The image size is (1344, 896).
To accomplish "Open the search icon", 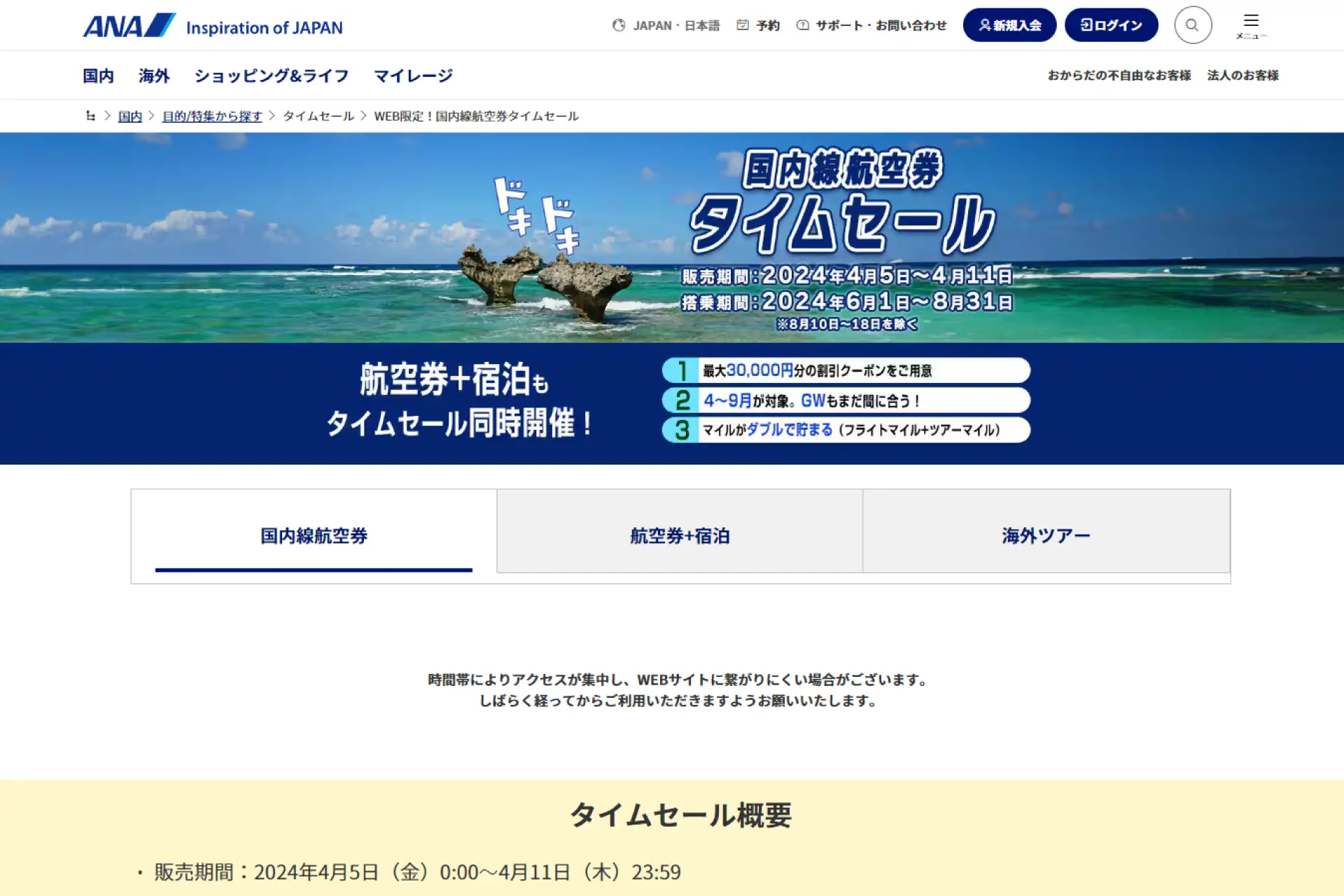I will pyautogui.click(x=1192, y=25).
